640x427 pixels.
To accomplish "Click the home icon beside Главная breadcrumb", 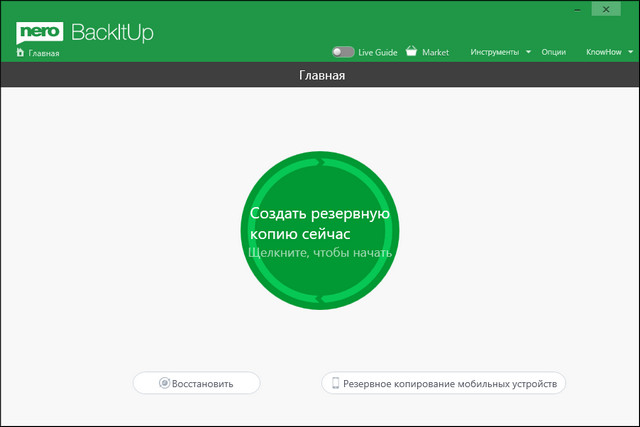I will (19, 52).
